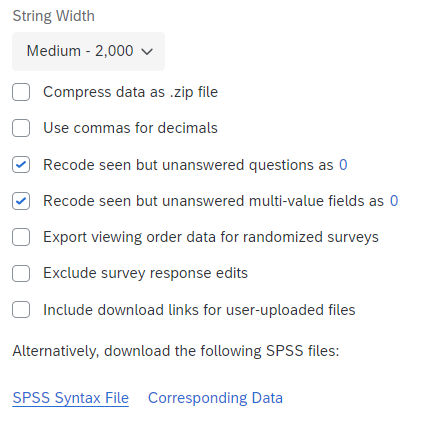445x429 pixels.
Task: Tick the Compress data as .zip file checkbox
Action: (x=21, y=92)
